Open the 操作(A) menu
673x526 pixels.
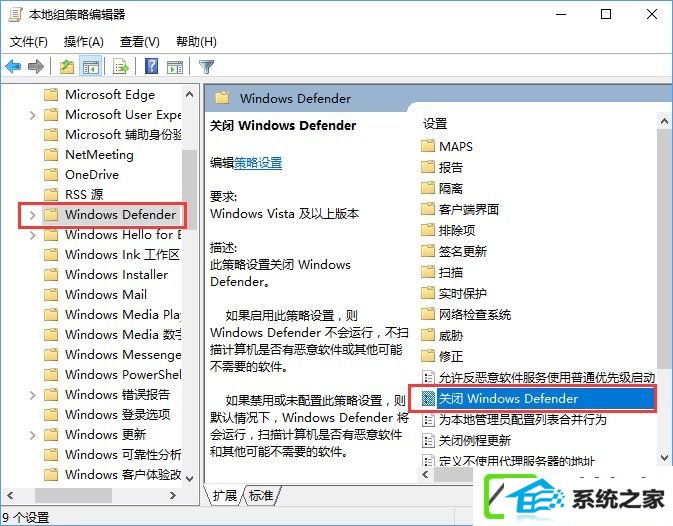click(x=84, y=42)
